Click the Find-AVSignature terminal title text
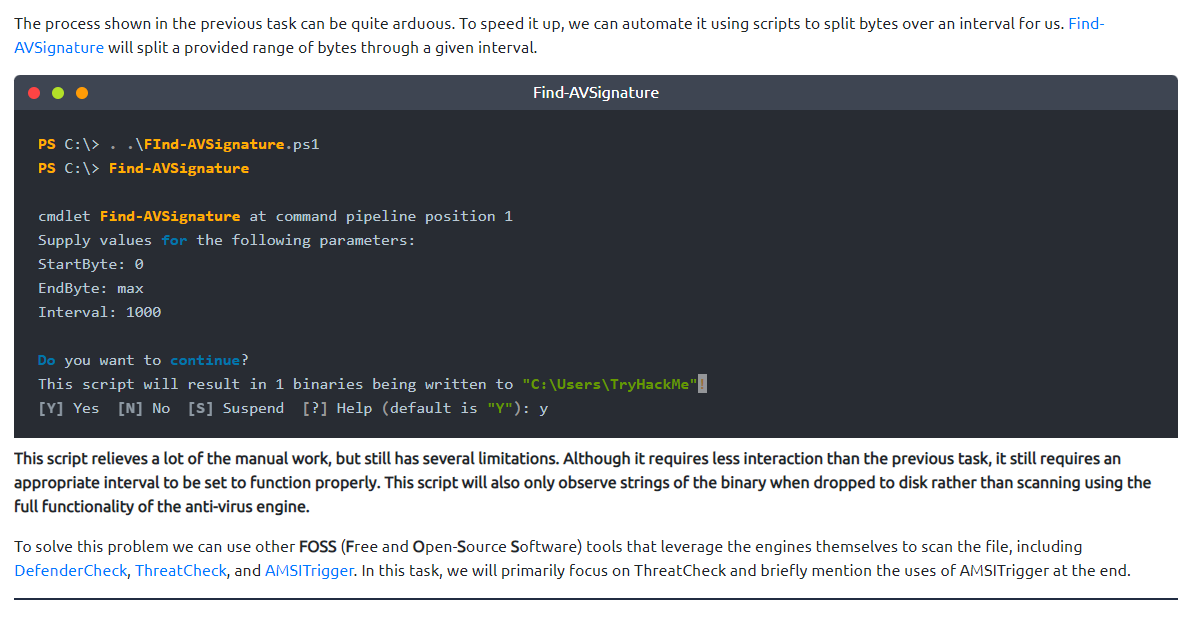1192x620 pixels. coord(595,93)
